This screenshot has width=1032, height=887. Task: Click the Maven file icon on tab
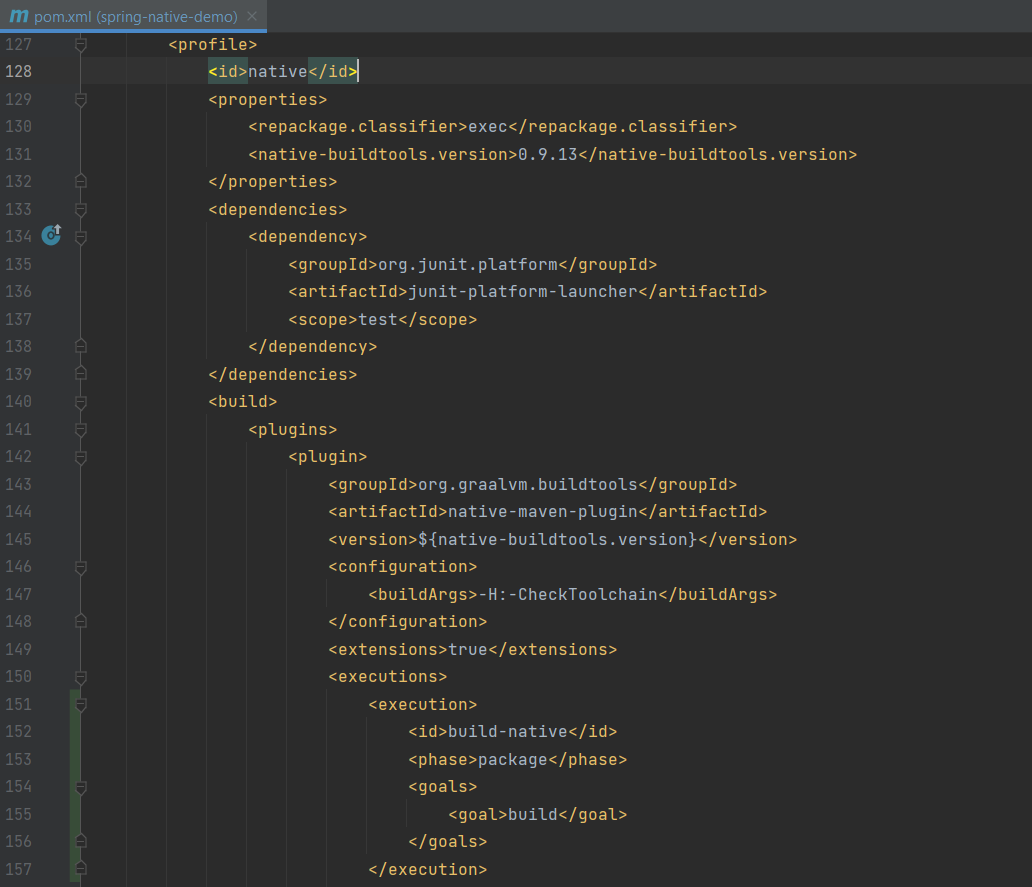click(x=18, y=16)
